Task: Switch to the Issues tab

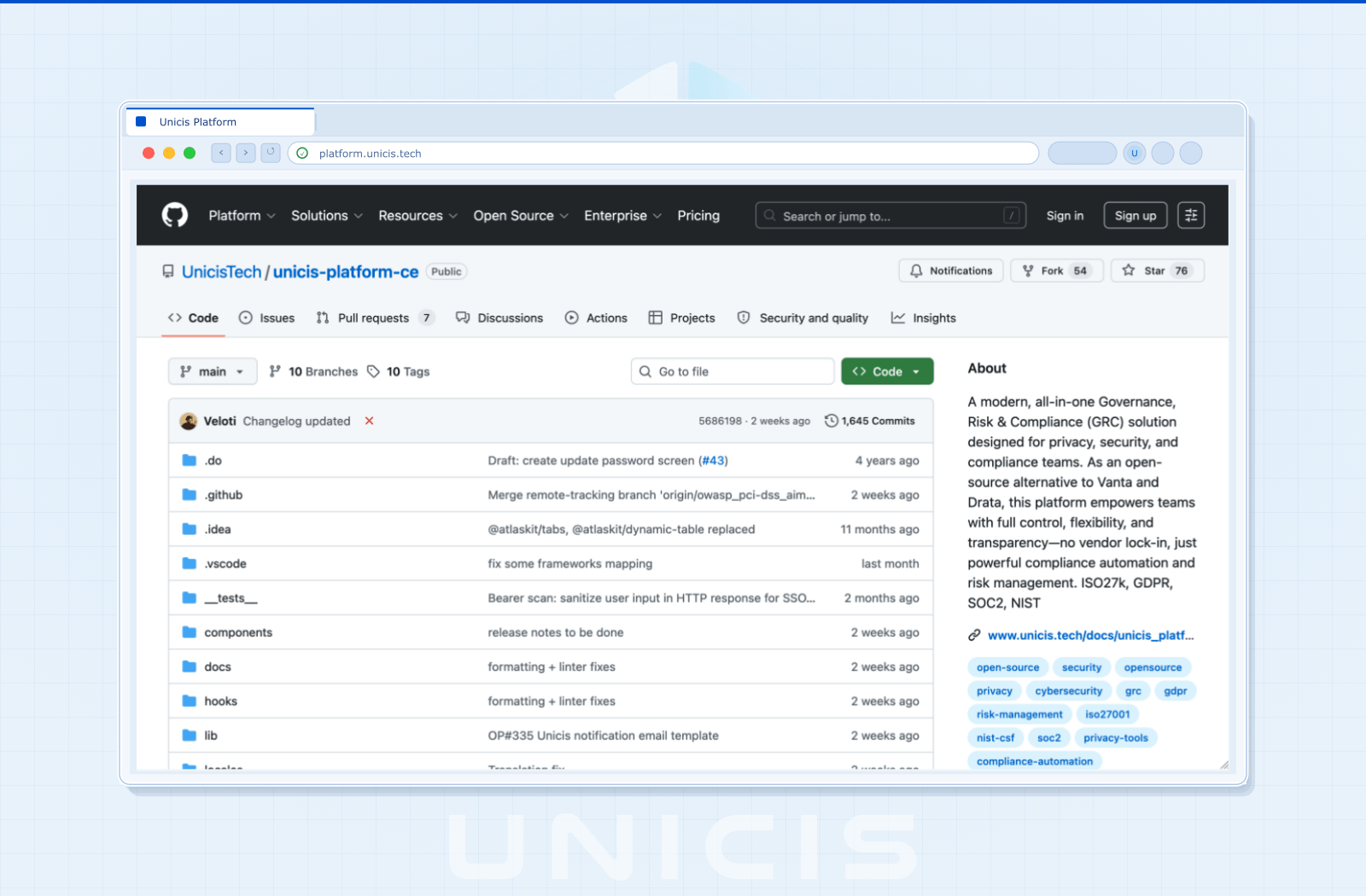Action: 266,317
